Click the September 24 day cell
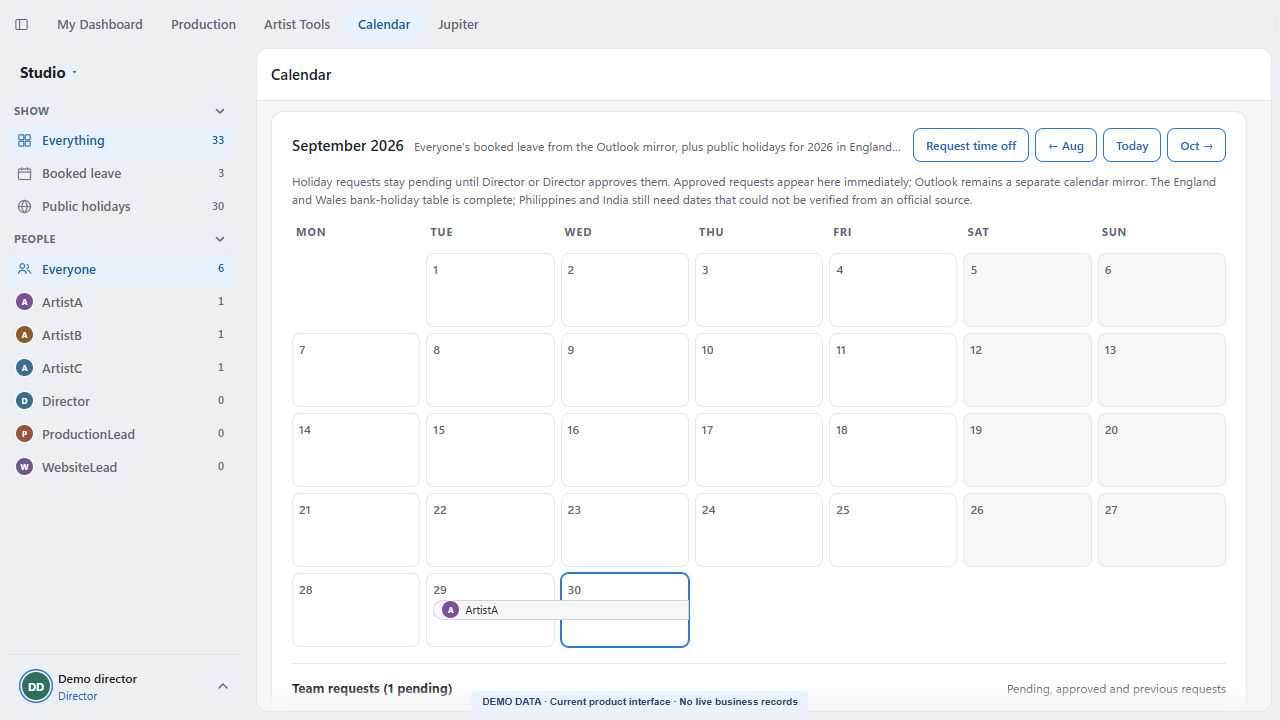 pos(759,530)
